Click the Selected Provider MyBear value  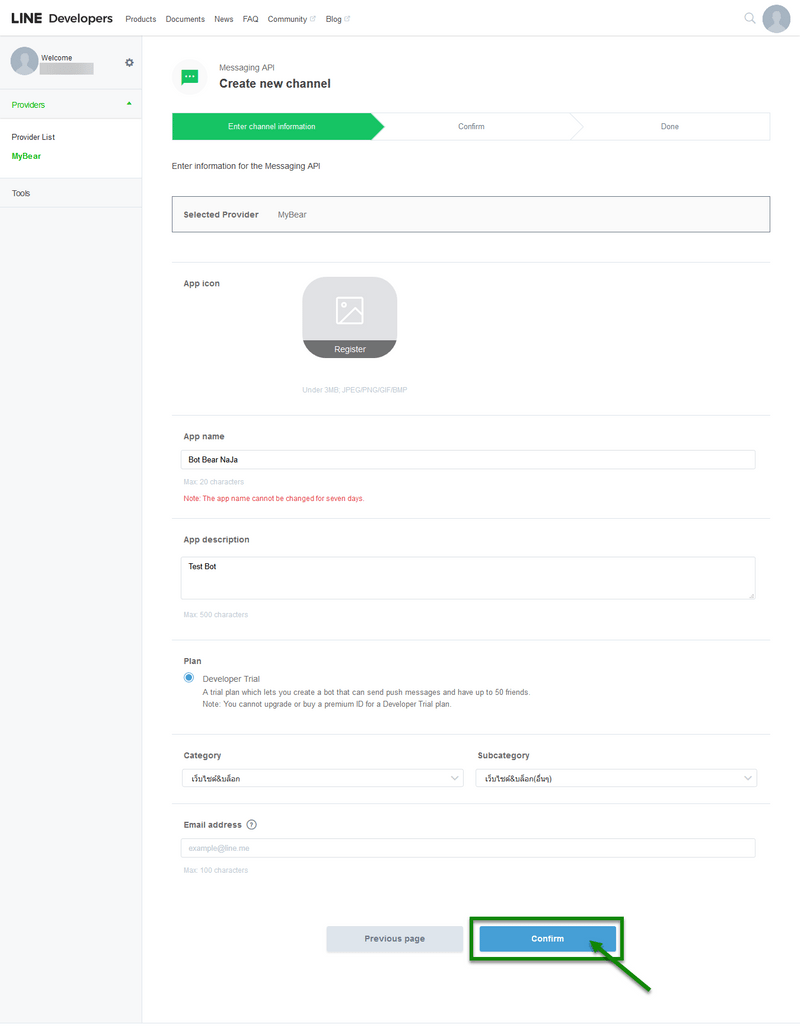pyautogui.click(x=292, y=215)
